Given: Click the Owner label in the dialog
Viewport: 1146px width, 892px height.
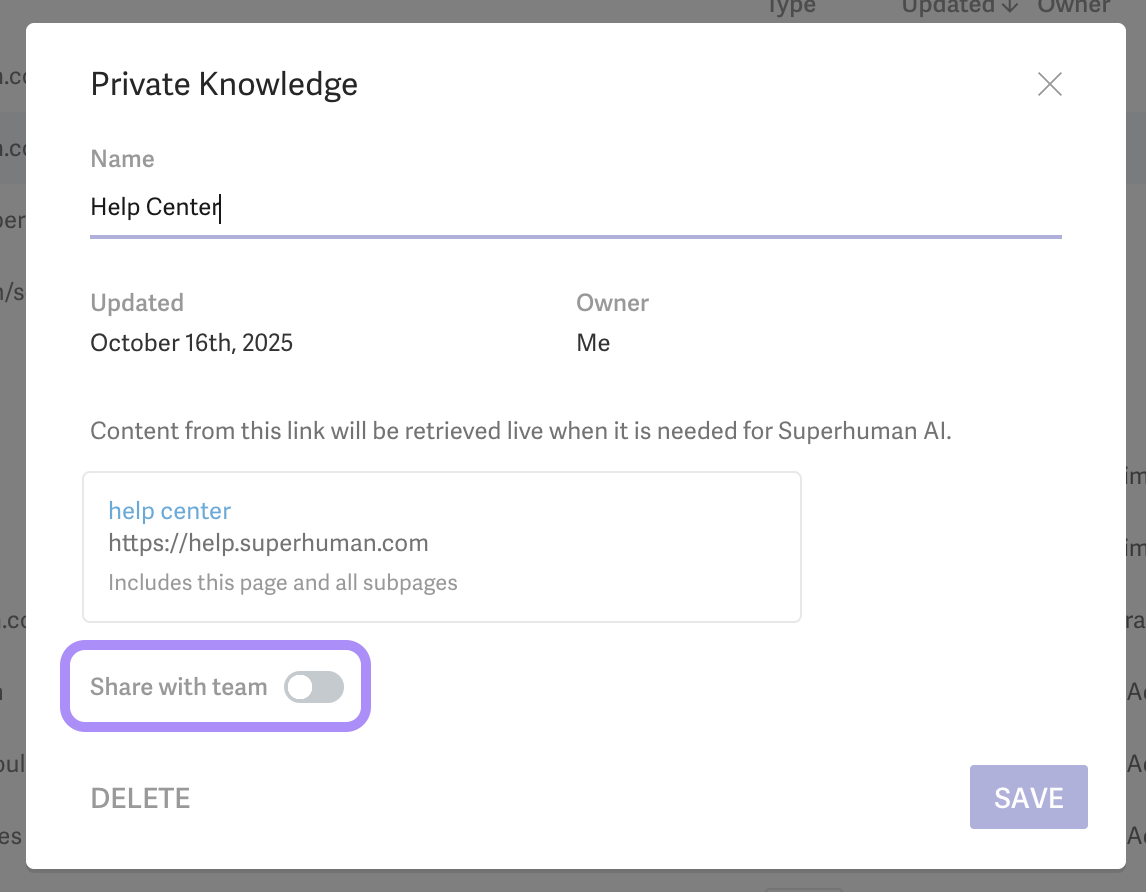Looking at the screenshot, I should 612,303.
